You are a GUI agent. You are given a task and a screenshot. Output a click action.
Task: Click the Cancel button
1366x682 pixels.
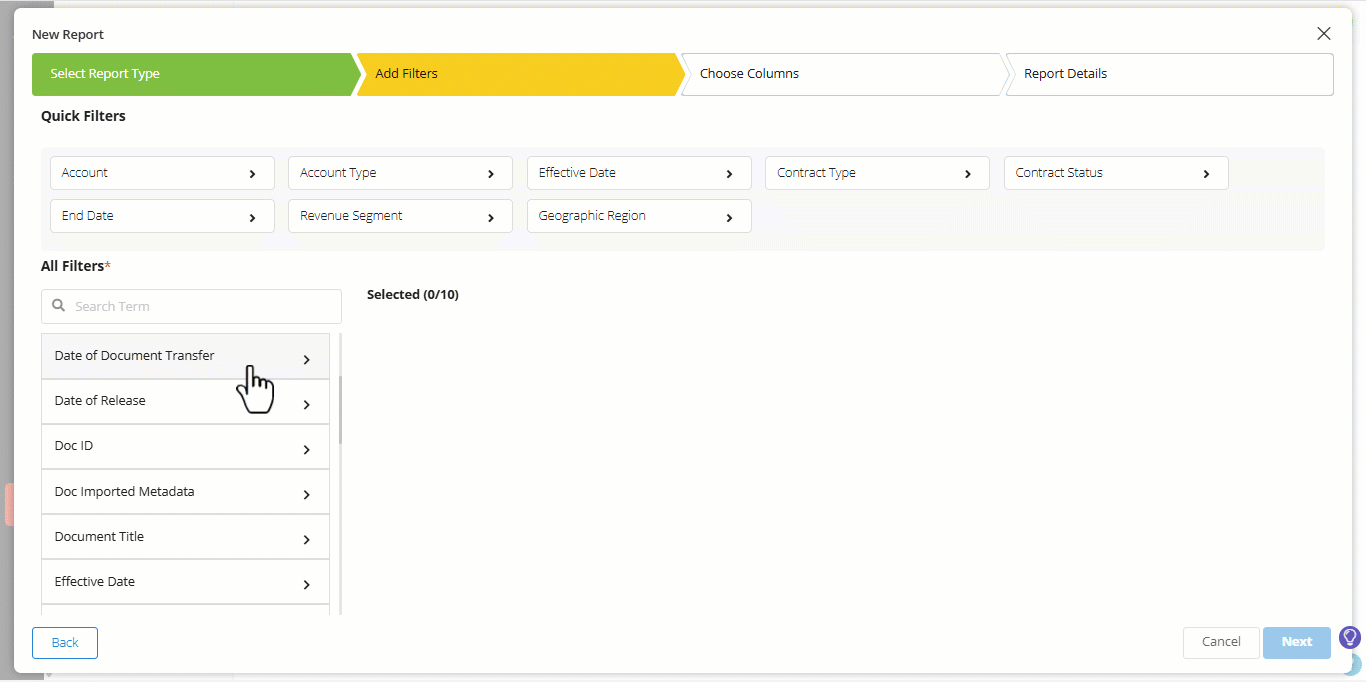tap(1221, 642)
